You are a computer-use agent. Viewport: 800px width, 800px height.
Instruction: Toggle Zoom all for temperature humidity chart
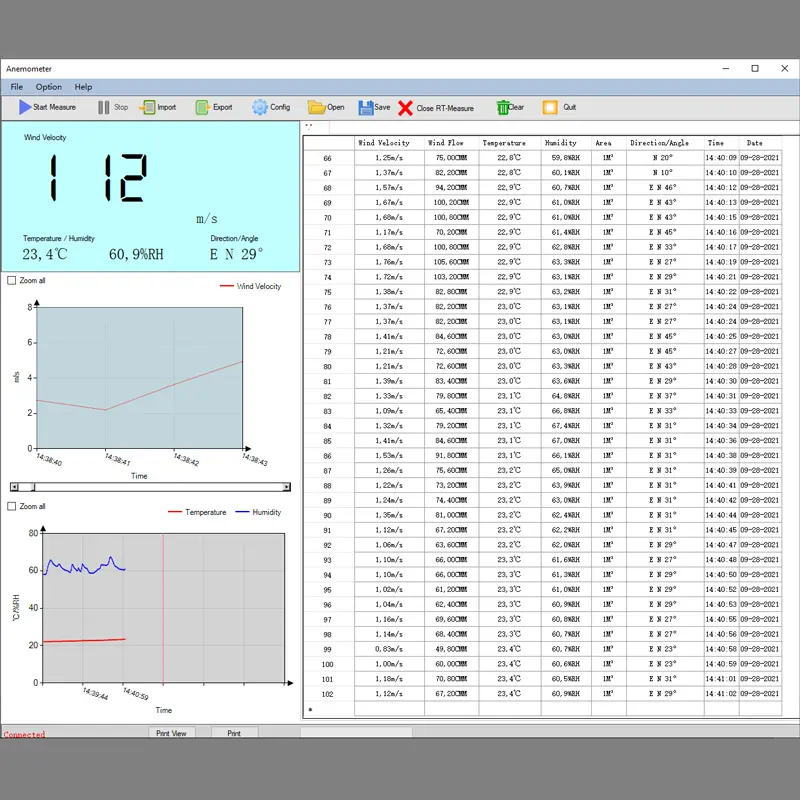(x=12, y=507)
